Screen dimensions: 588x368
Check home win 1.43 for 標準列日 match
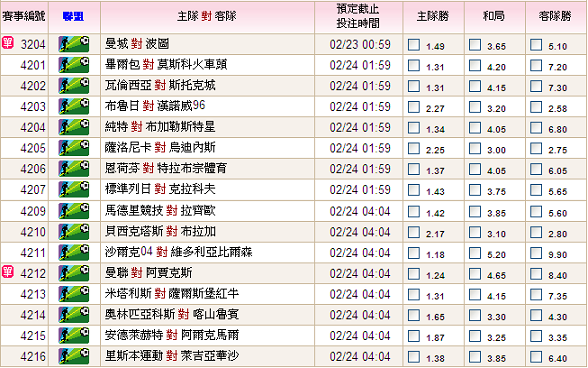[x=414, y=190]
